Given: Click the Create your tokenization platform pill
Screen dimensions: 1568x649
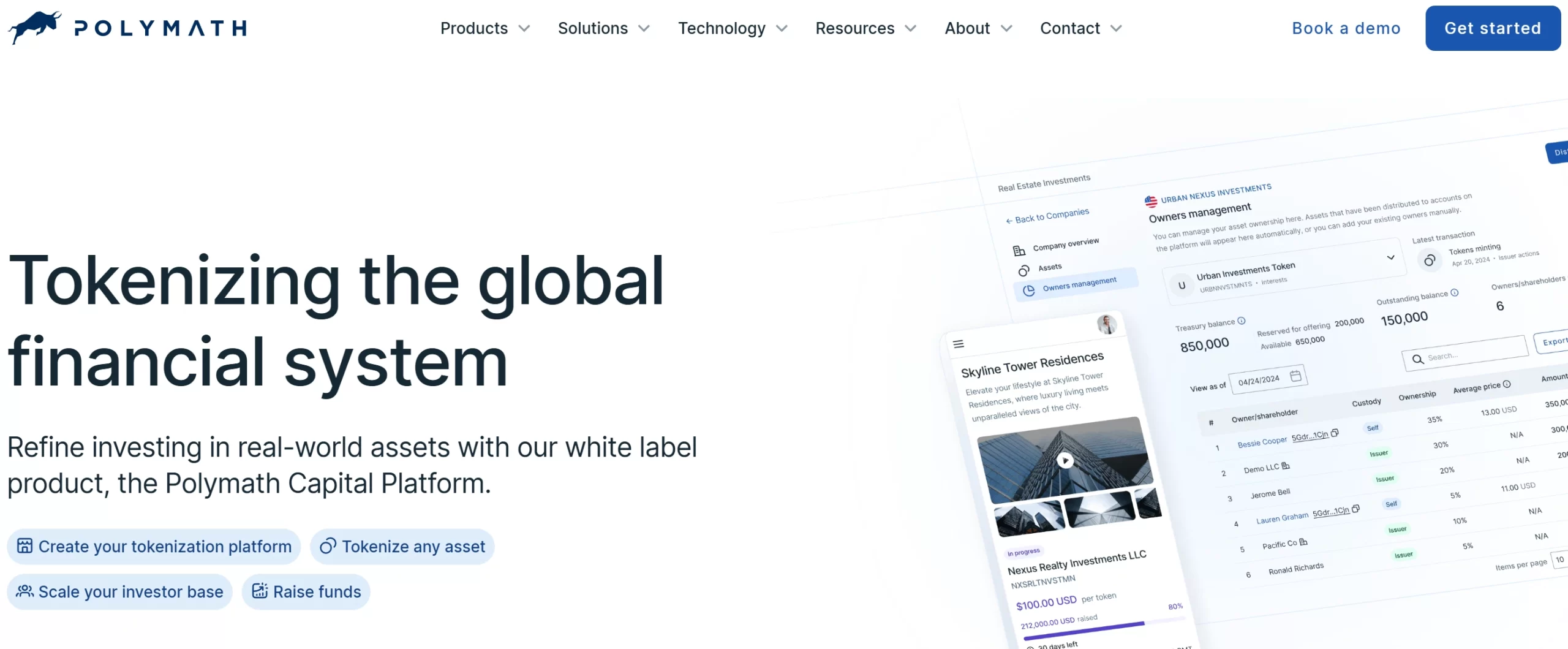Looking at the screenshot, I should [154, 546].
